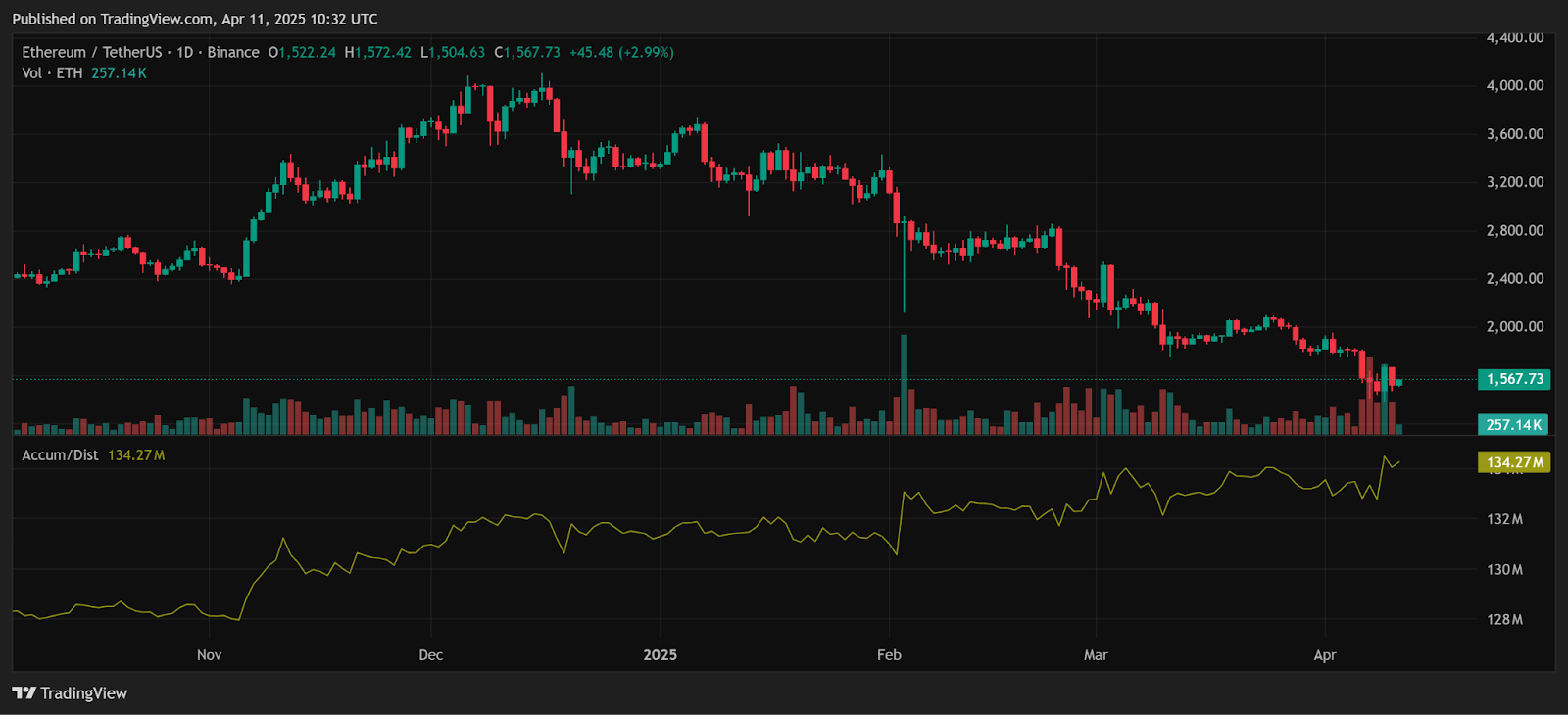Click the green 257.14K volume axis label
The image size is (1568, 715).
[1513, 425]
